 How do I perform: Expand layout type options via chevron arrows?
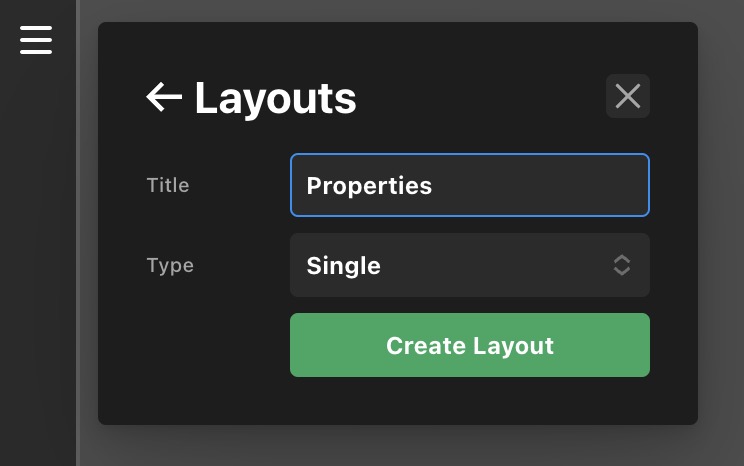621,265
